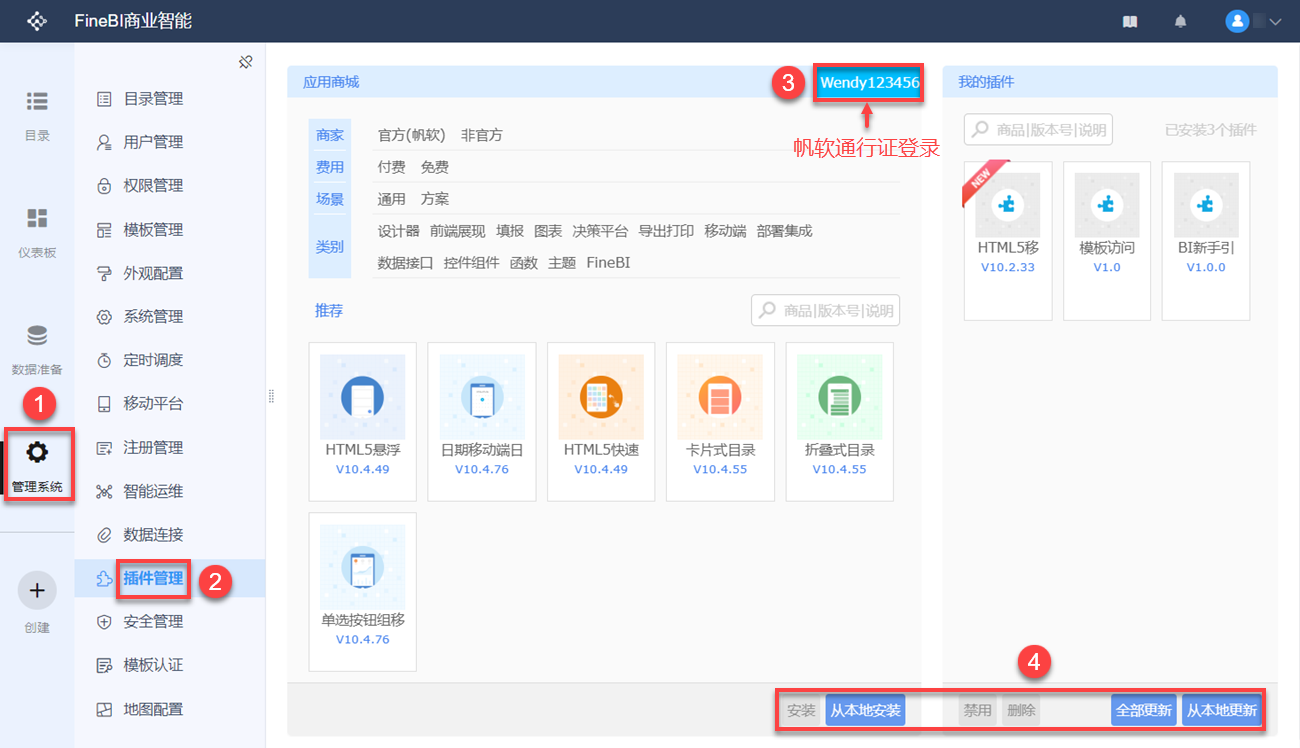The width and height of the screenshot is (1300, 748).
Task: Select installed HTML5移 plugin card
Action: pos(1008,240)
